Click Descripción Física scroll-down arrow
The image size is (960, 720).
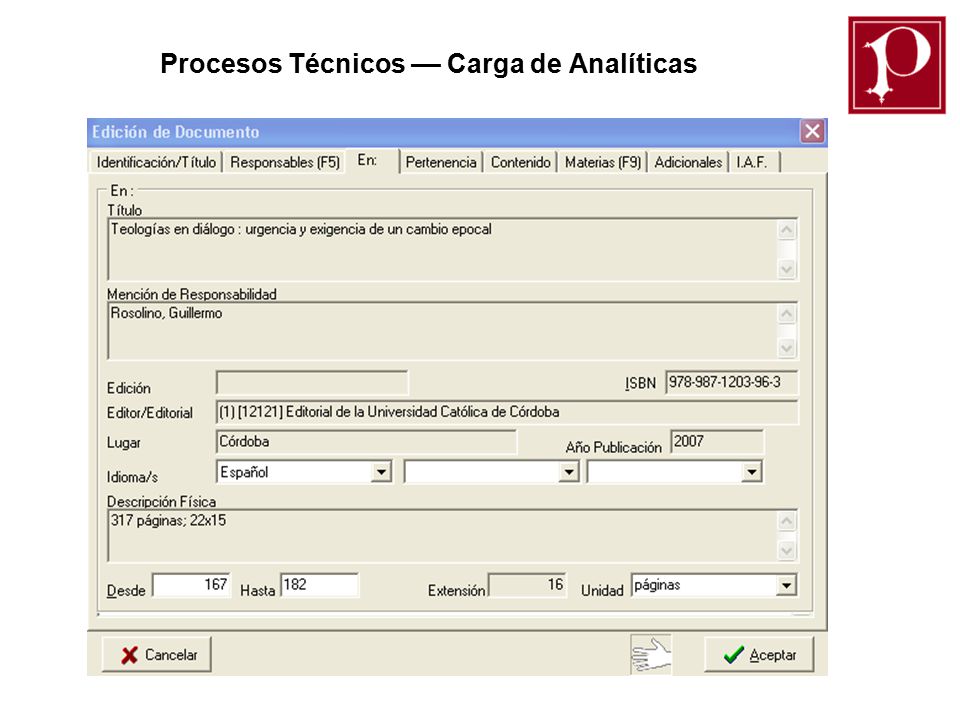pos(787,551)
